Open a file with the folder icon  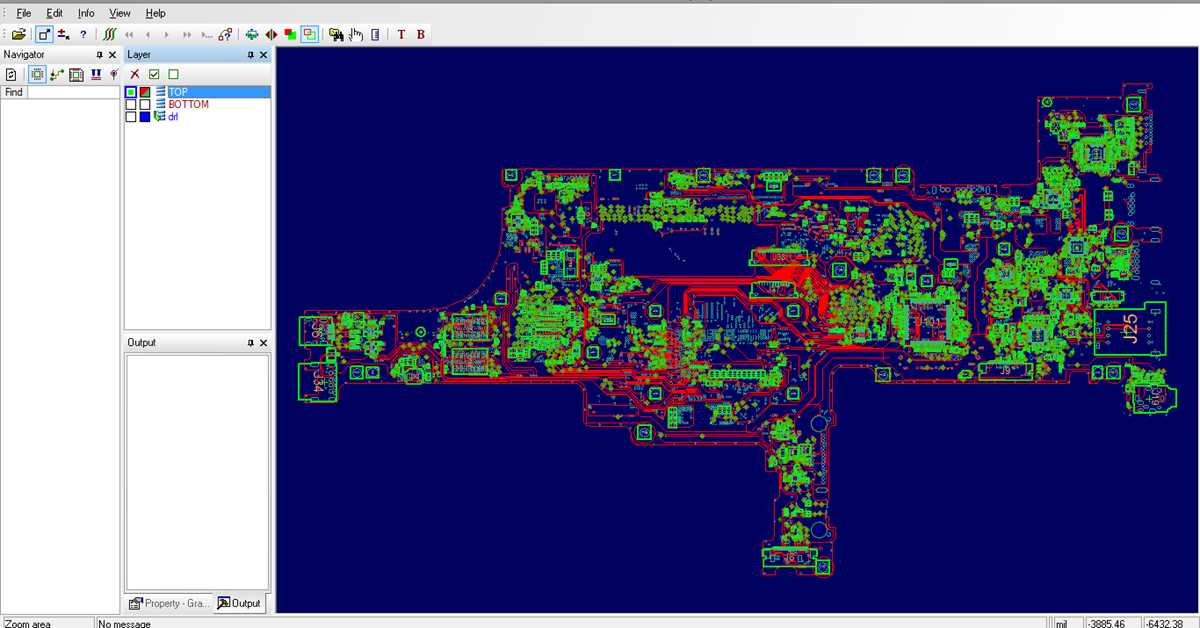pyautogui.click(x=19, y=34)
